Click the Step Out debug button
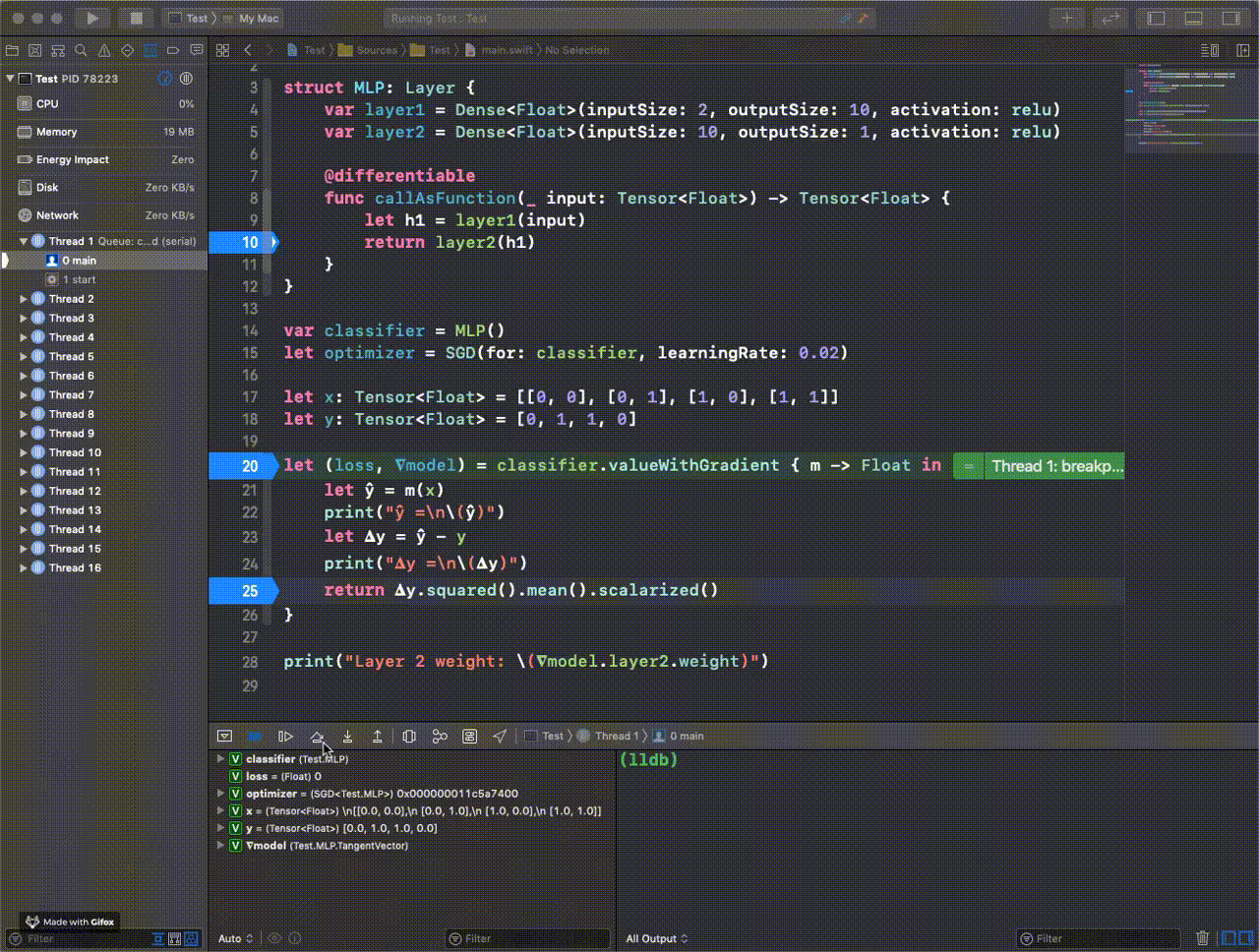Screen dimensions: 1259x952 [x=377, y=736]
